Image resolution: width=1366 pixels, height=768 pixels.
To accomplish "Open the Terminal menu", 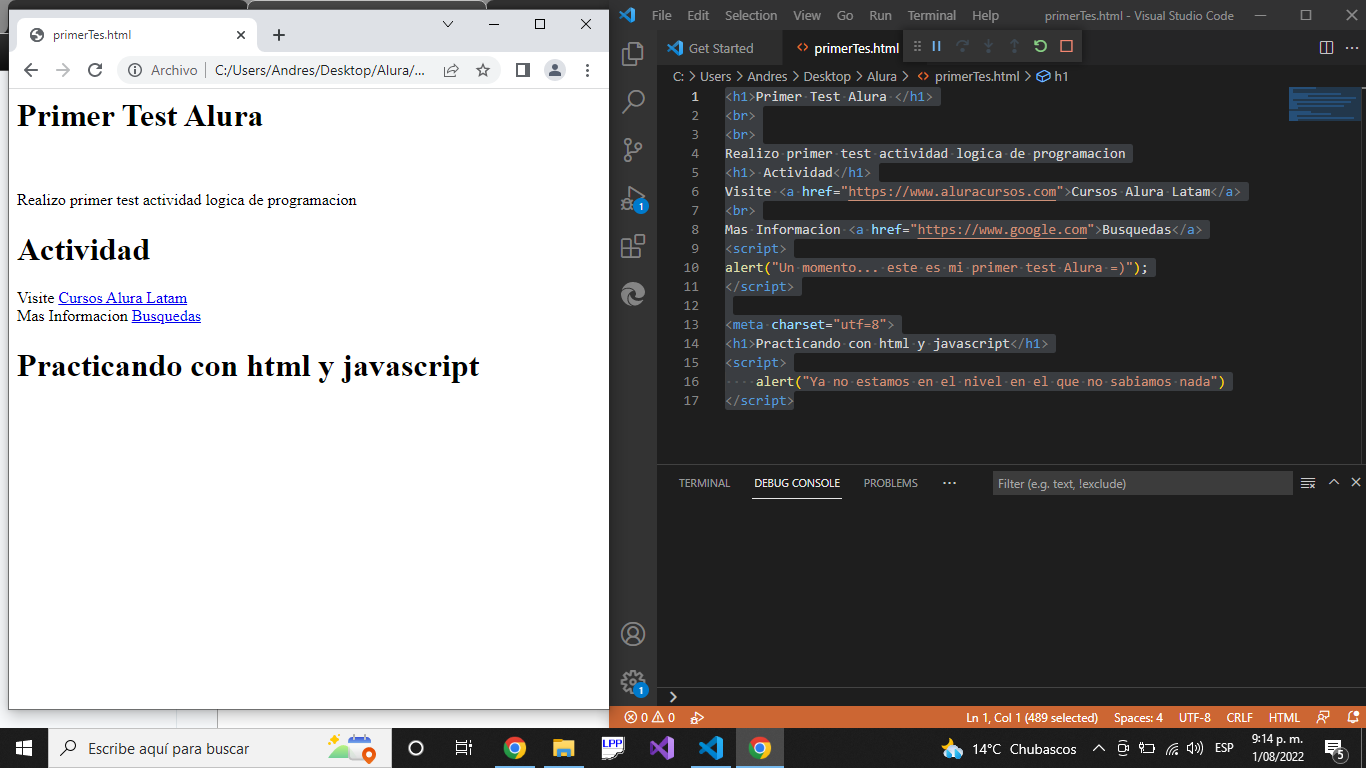I will (932, 15).
